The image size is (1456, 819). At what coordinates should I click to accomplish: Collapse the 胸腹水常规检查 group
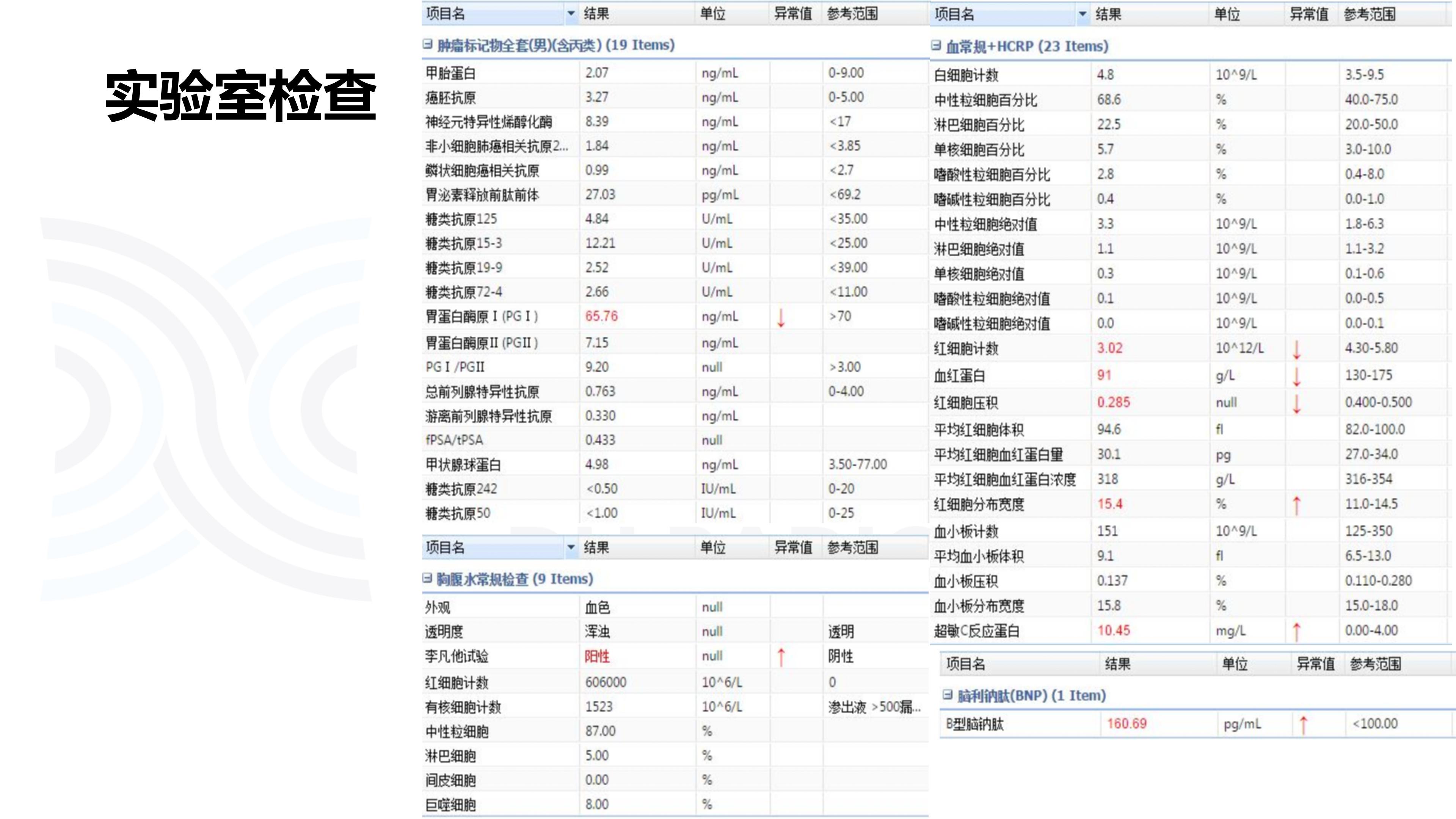(x=427, y=578)
